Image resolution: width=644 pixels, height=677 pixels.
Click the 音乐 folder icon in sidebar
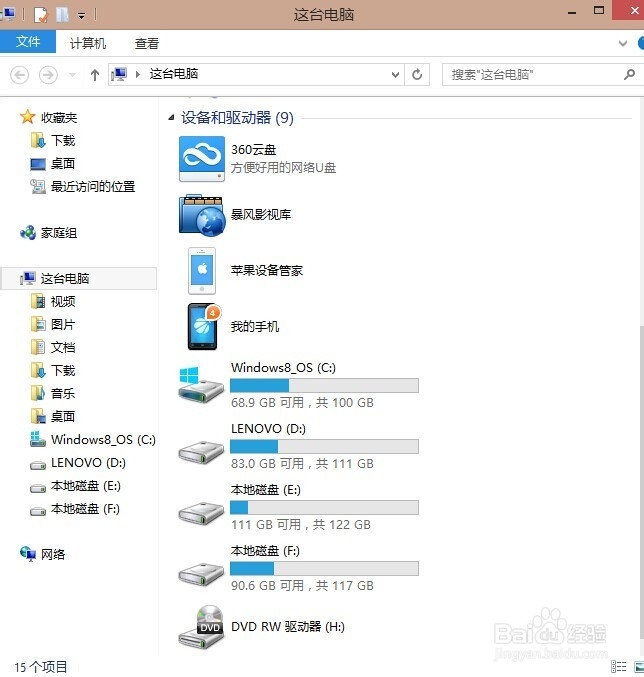point(38,393)
